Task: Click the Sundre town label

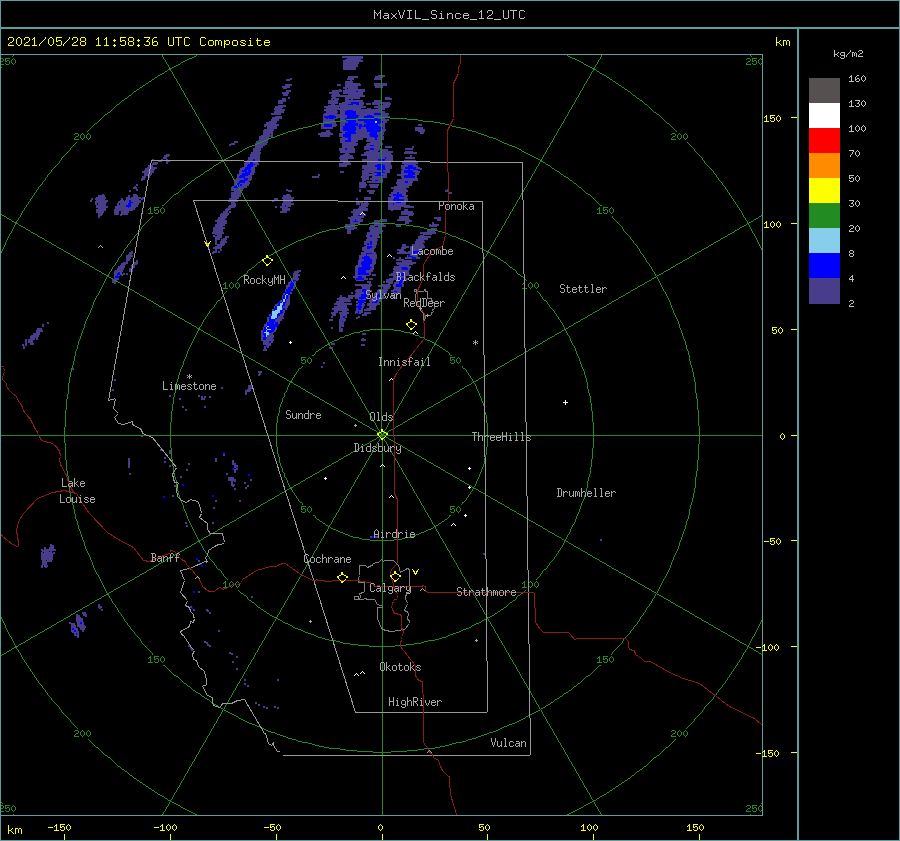Action: click(303, 414)
